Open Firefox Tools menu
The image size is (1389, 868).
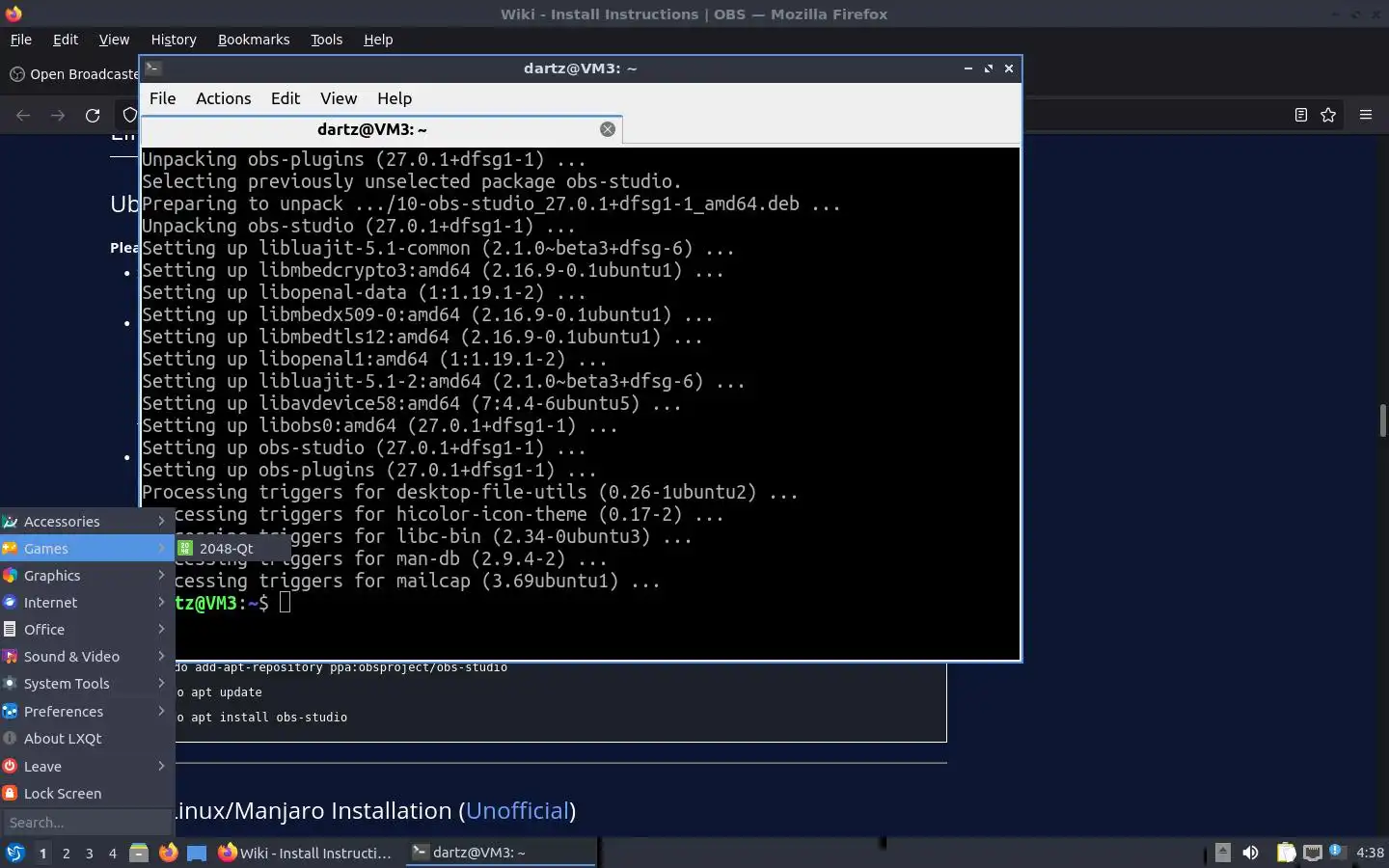(326, 40)
